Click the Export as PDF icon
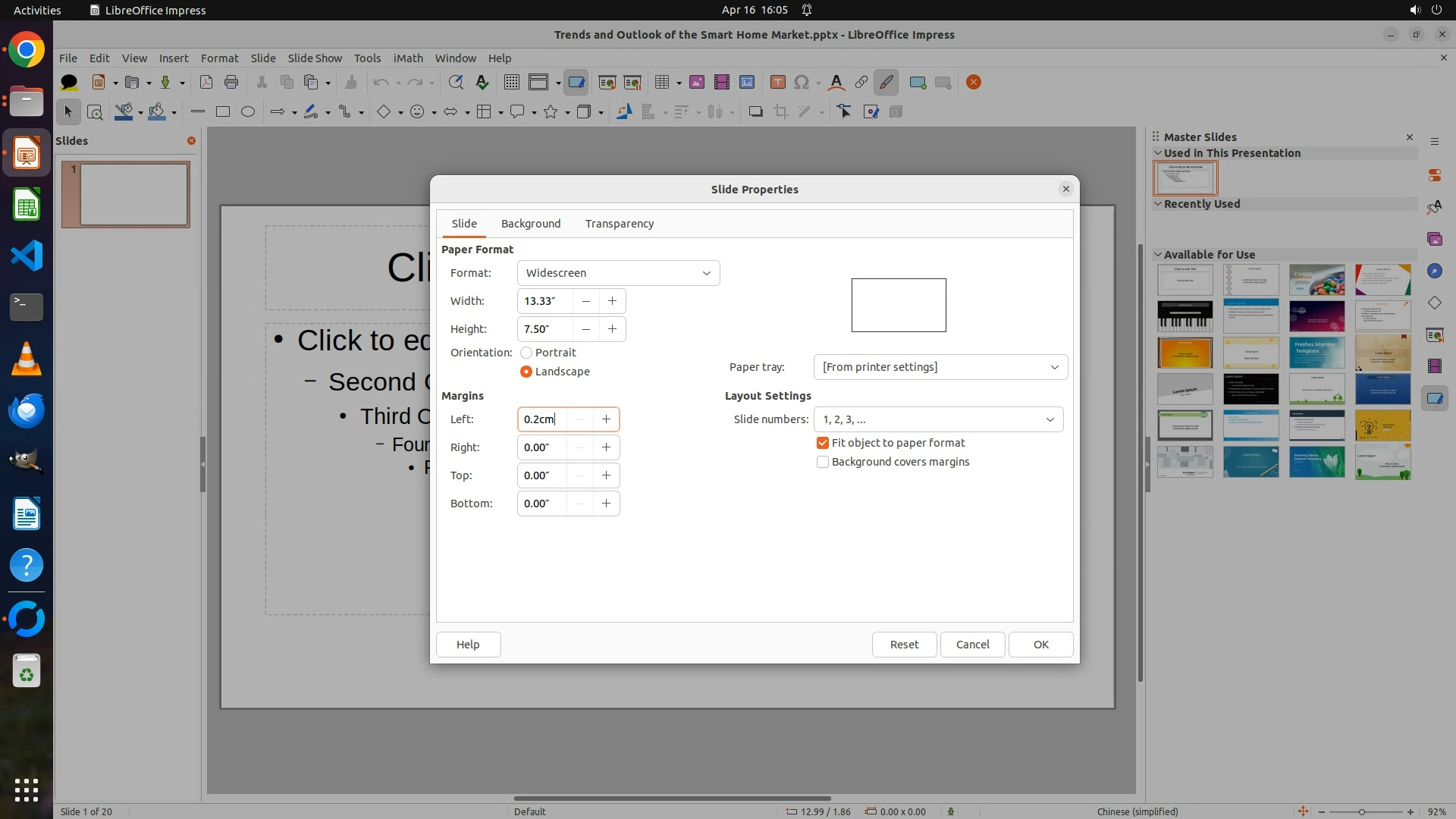The height and width of the screenshot is (819, 1456). pyautogui.click(x=206, y=83)
